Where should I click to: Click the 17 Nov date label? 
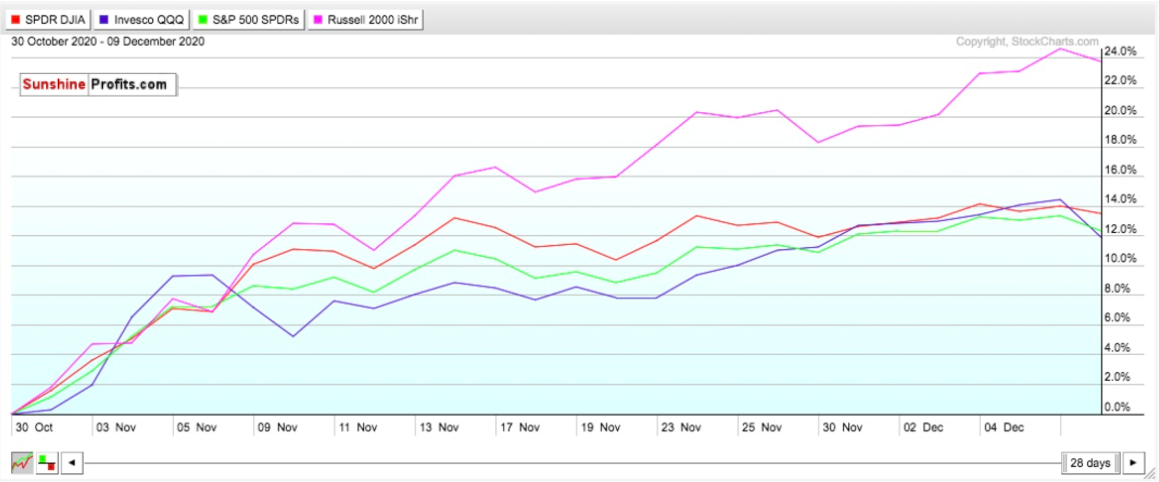[520, 427]
